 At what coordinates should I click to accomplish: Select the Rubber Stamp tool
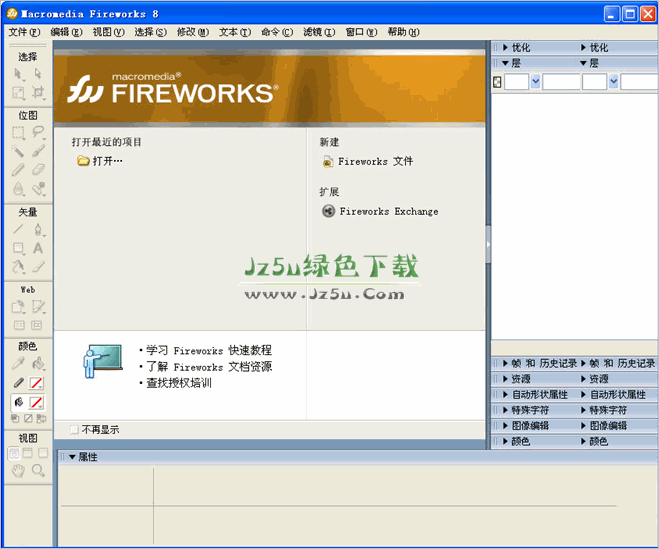(x=38, y=189)
